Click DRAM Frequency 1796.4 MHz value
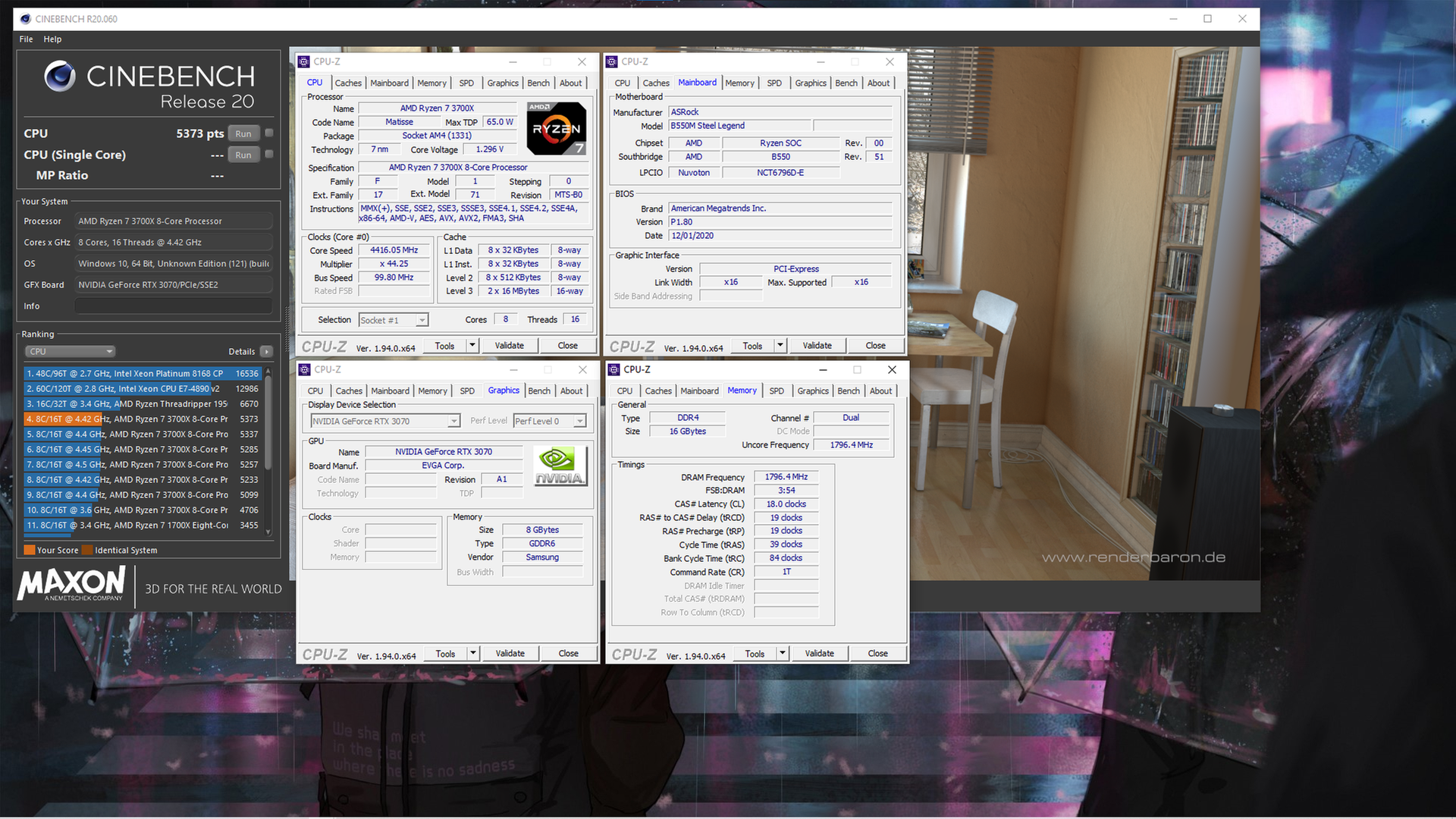1456x819 pixels. point(786,477)
